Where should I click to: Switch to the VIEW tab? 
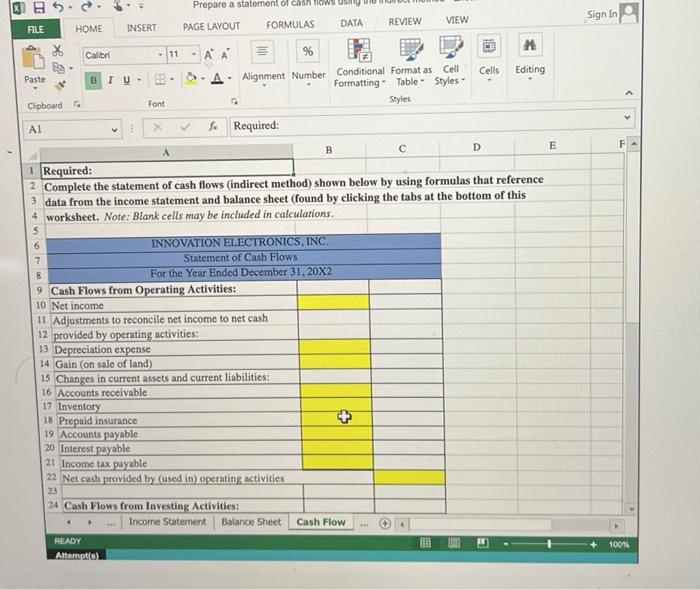coord(457,20)
